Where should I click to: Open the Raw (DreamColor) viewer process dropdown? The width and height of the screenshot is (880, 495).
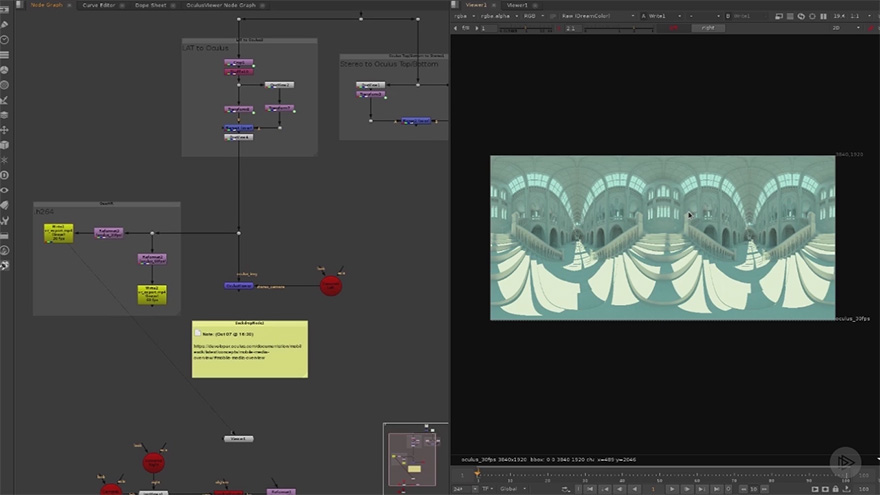click(x=598, y=16)
